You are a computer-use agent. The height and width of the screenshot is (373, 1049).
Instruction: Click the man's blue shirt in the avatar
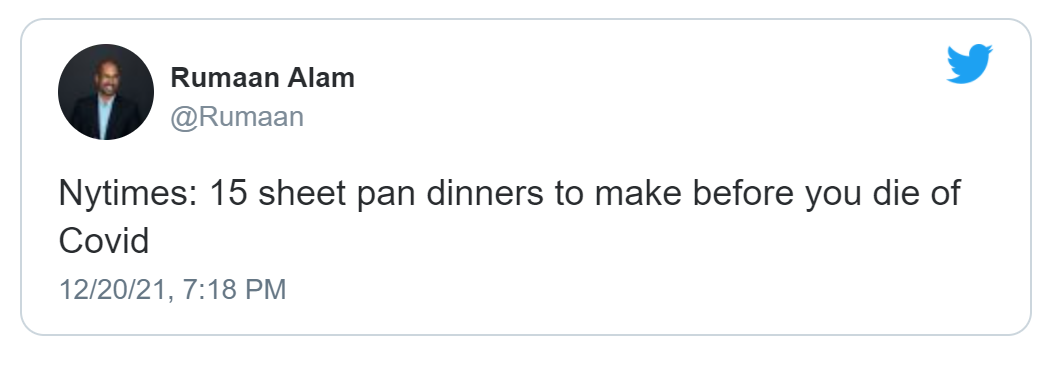pyautogui.click(x=106, y=117)
